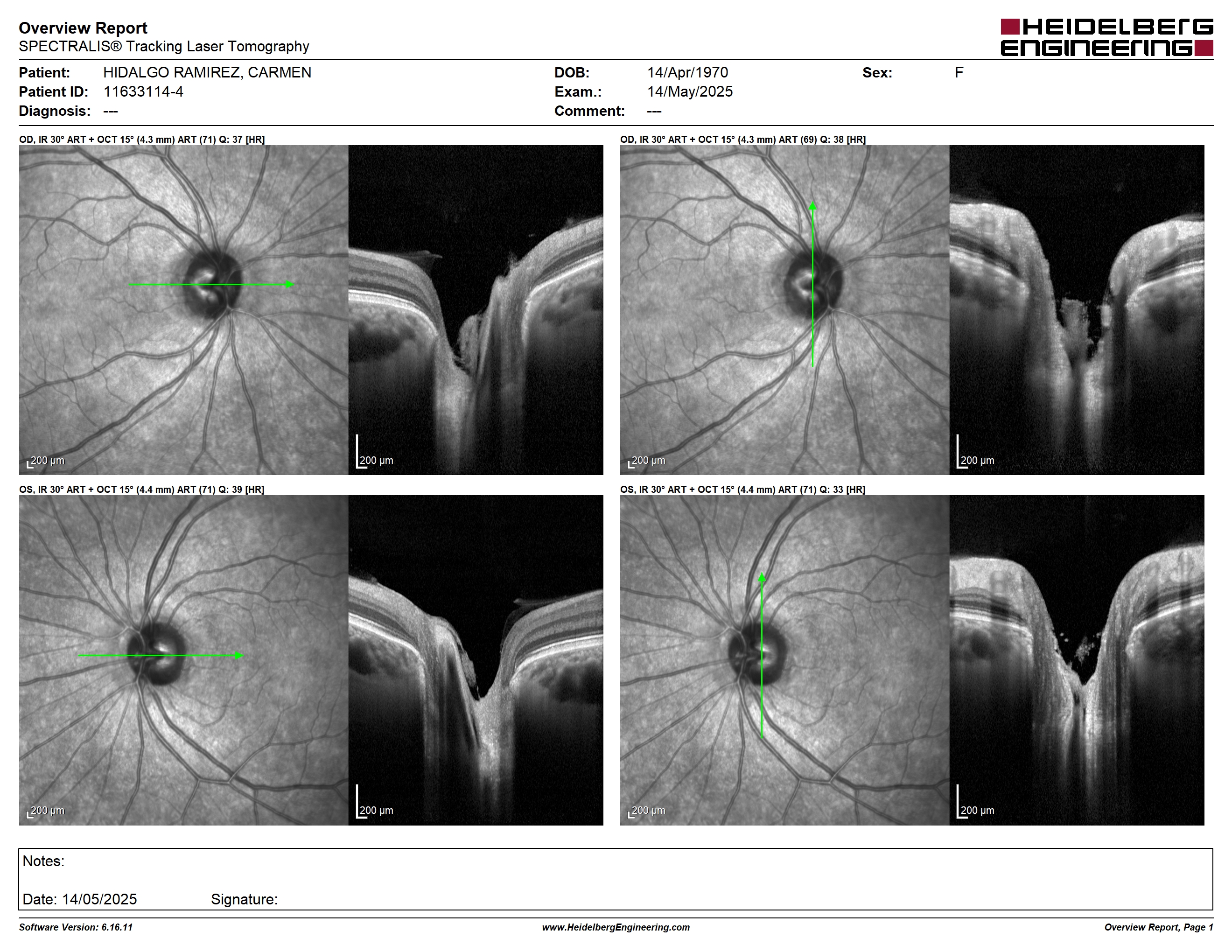The height and width of the screenshot is (952, 1232).
Task: Click SPECTRALIS Tracking Laser Tomography subtitle
Action: [x=164, y=46]
